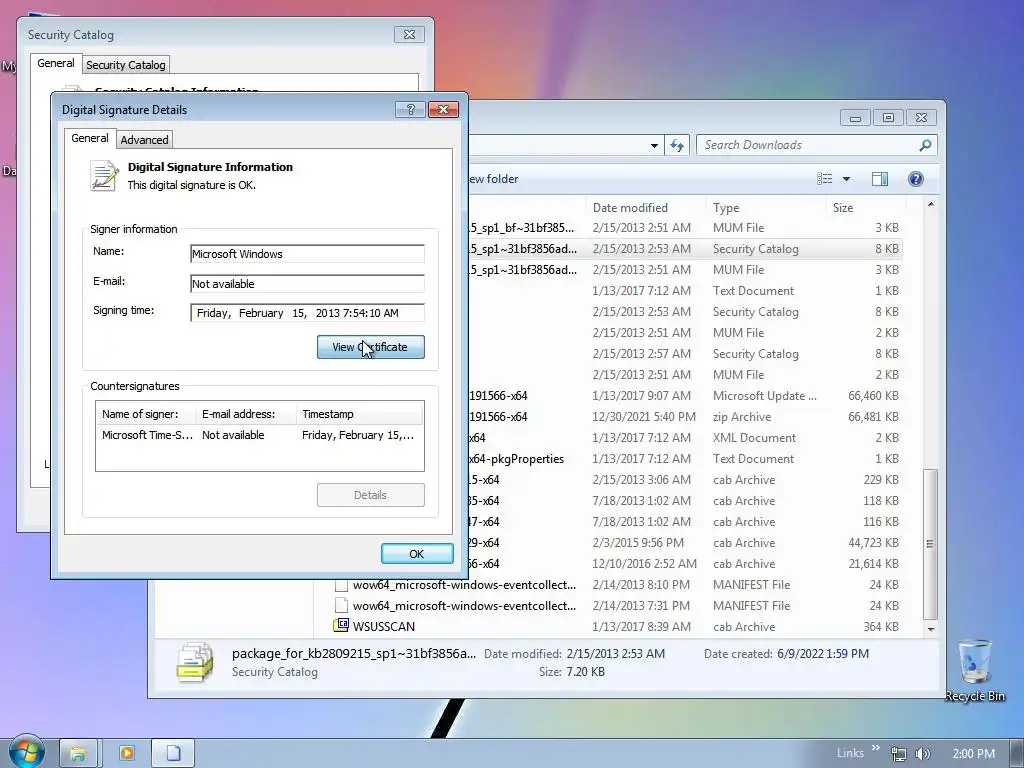
Task: Click the Search Downloads field
Action: pyautogui.click(x=808, y=145)
